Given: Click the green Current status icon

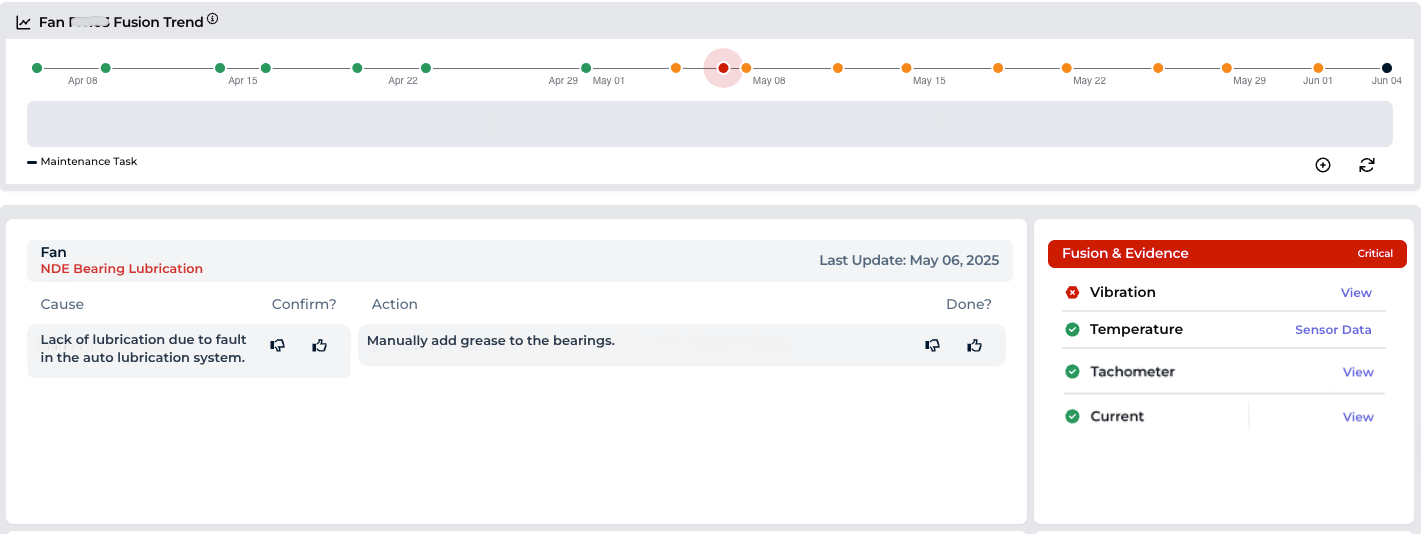Looking at the screenshot, I should (1073, 417).
